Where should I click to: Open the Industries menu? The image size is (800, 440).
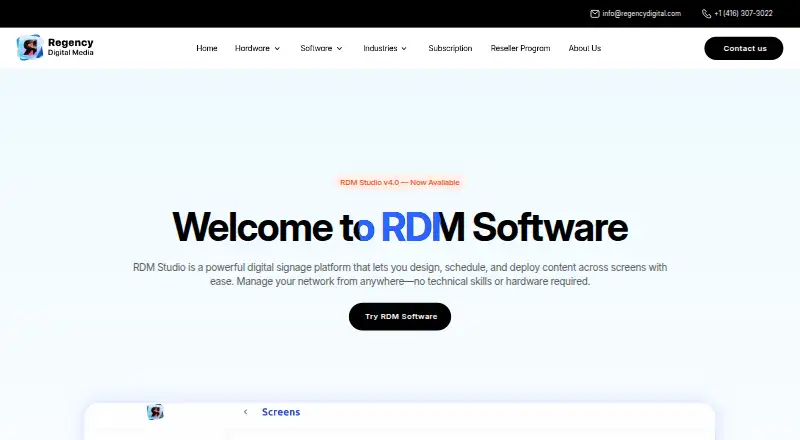(380, 48)
